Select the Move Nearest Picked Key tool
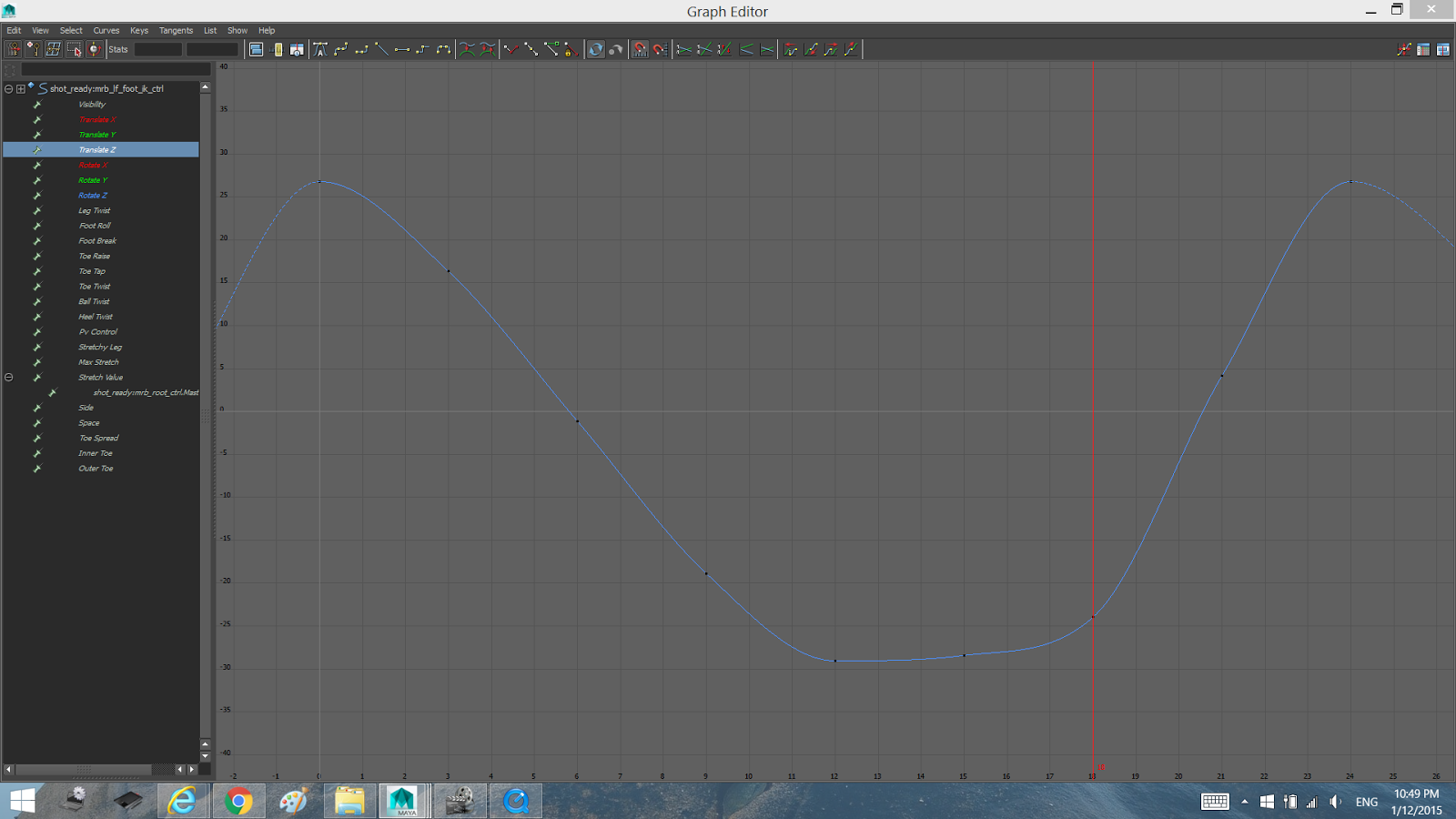Image resolution: width=1456 pixels, height=819 pixels. 13,49
